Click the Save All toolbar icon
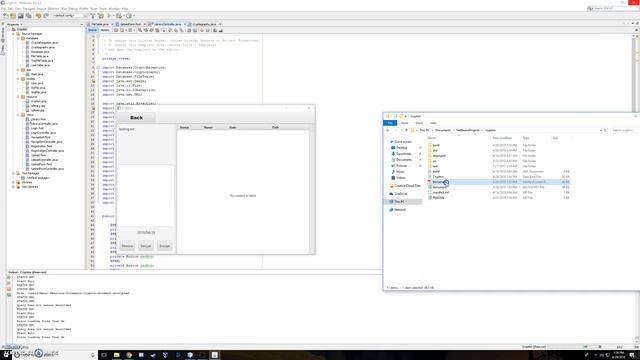 [29, 16]
